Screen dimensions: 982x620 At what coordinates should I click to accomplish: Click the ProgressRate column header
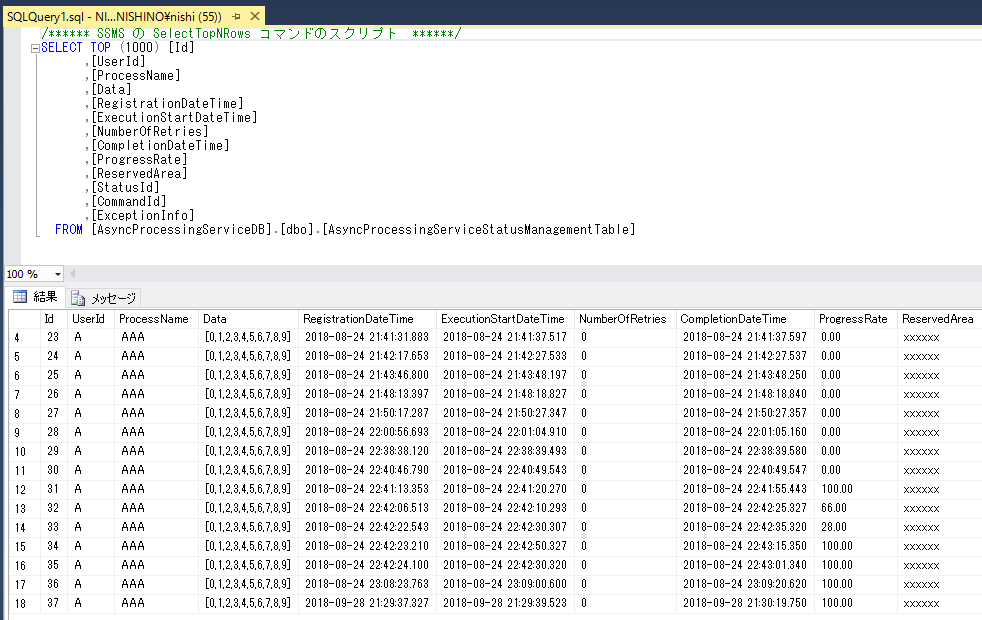click(853, 319)
